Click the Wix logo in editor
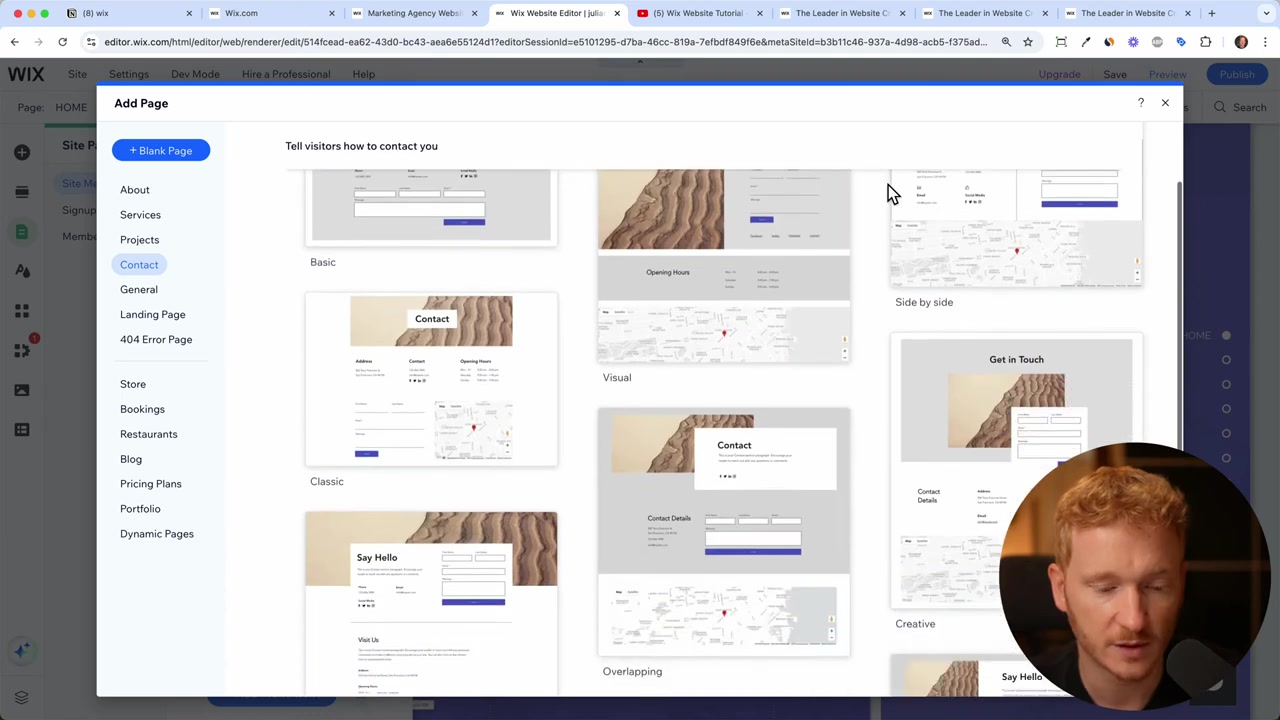Screen dimensions: 1280x720 point(26,74)
